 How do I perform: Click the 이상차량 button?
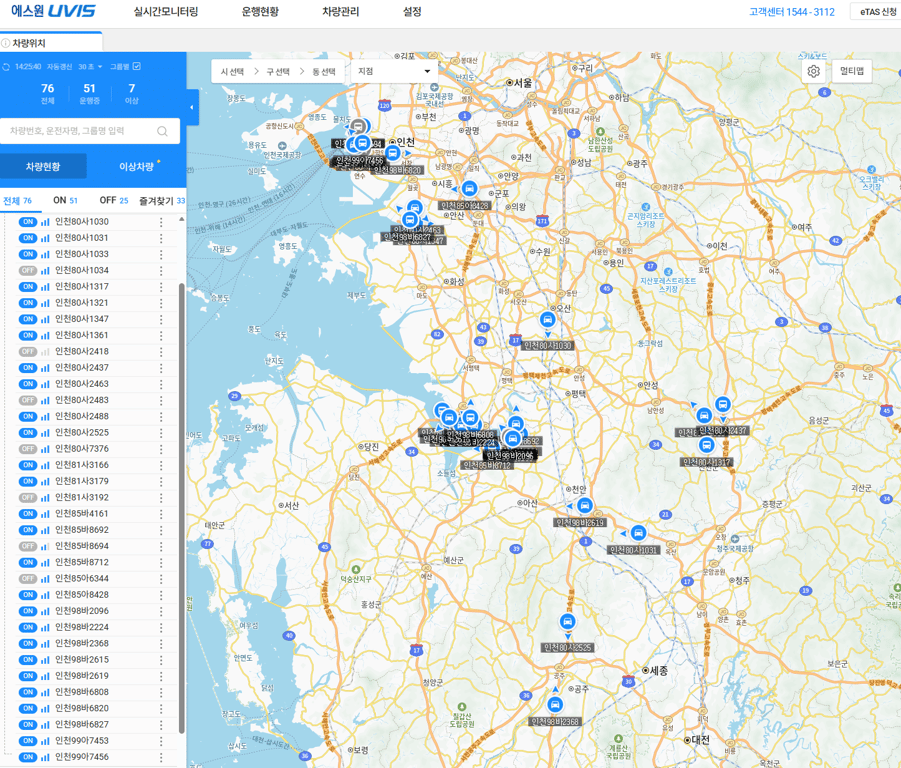(x=137, y=166)
